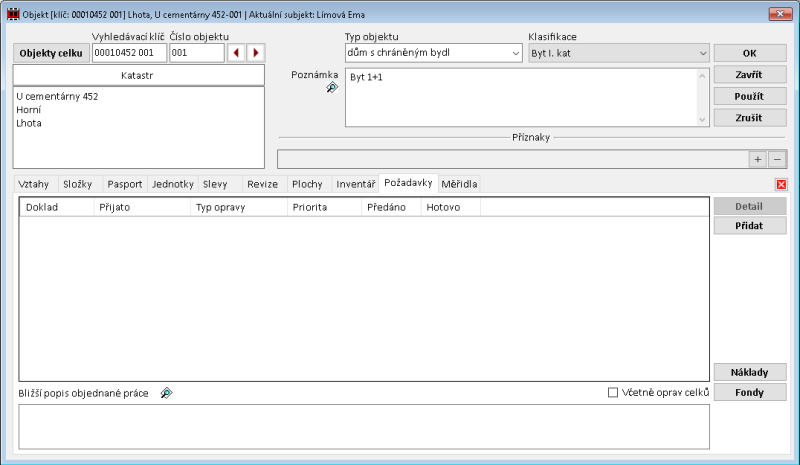
Task: Toggle Včetně oprav celků checkbox
Action: 613,393
